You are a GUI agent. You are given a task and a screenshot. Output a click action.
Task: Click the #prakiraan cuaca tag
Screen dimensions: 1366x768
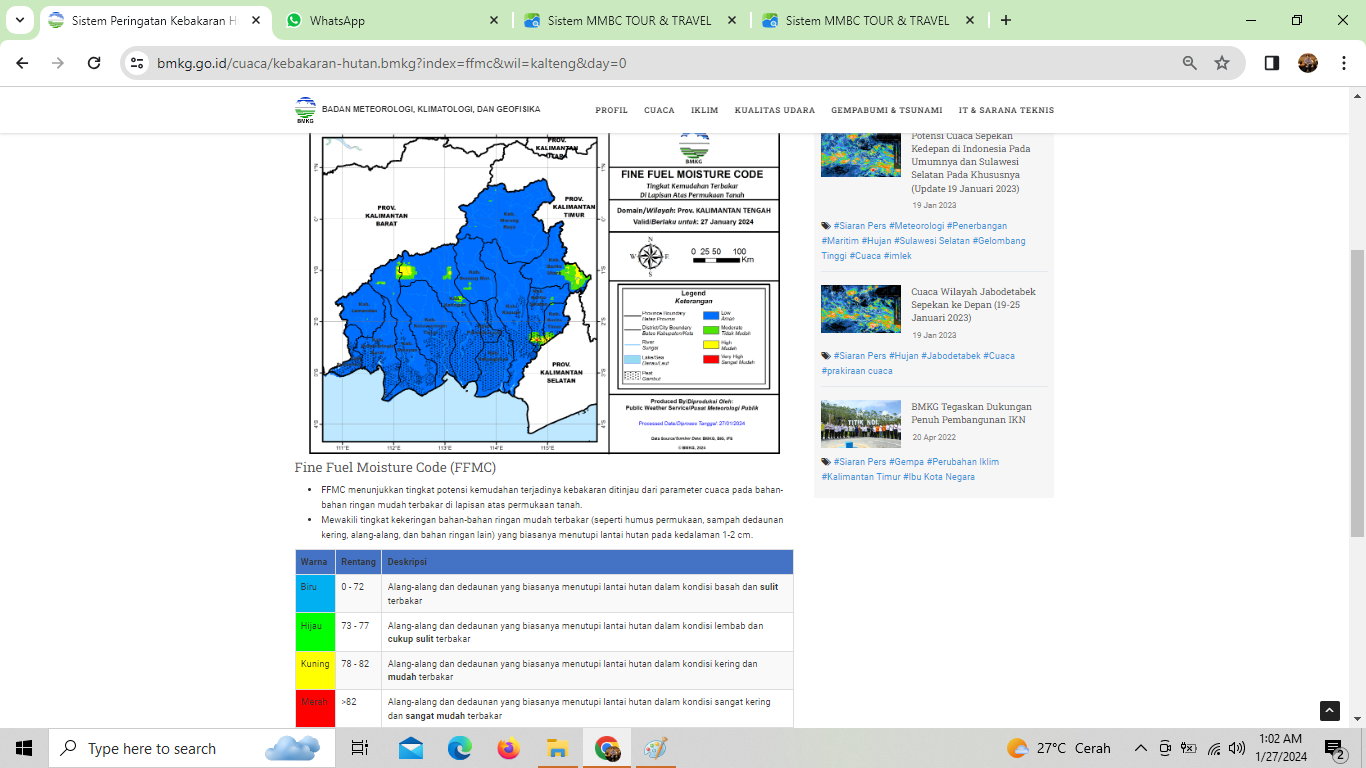(x=857, y=371)
